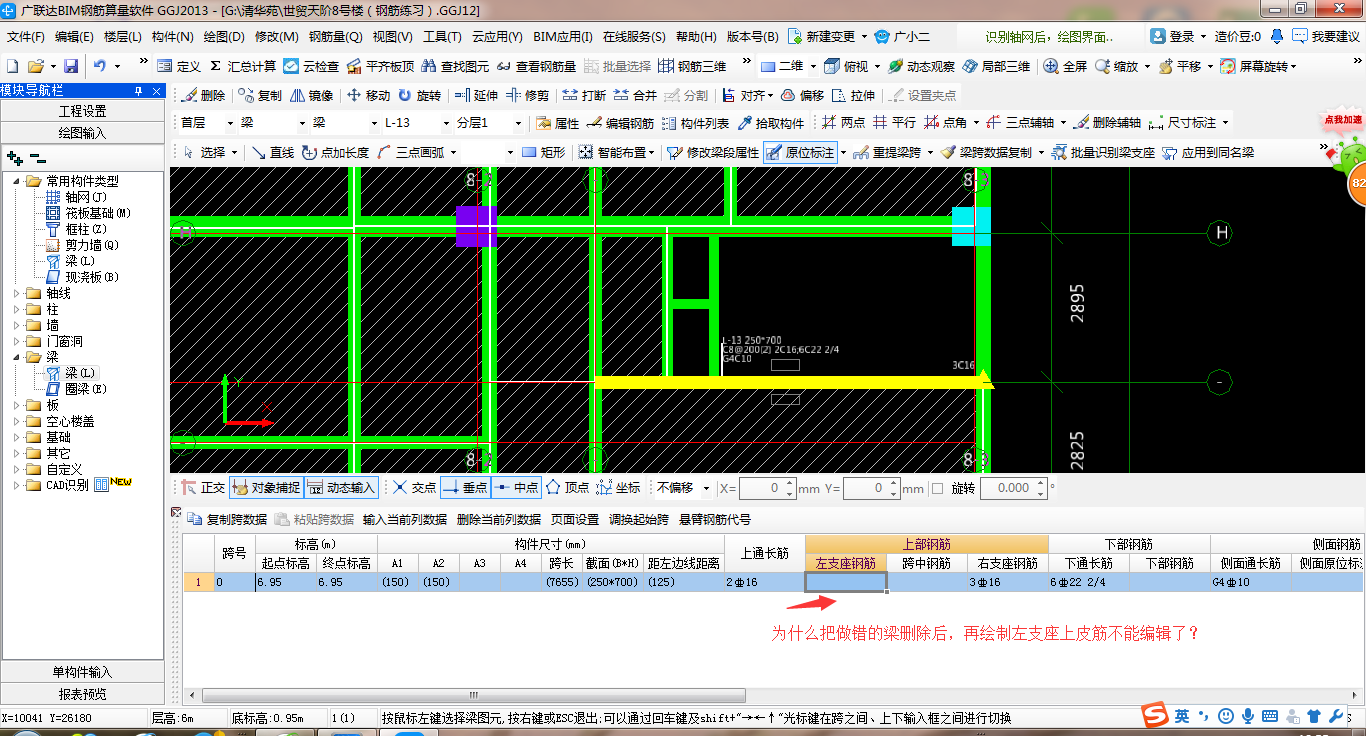Open 编辑钢筋 edit rebar tool
This screenshot has width=1366, height=736.
point(620,123)
